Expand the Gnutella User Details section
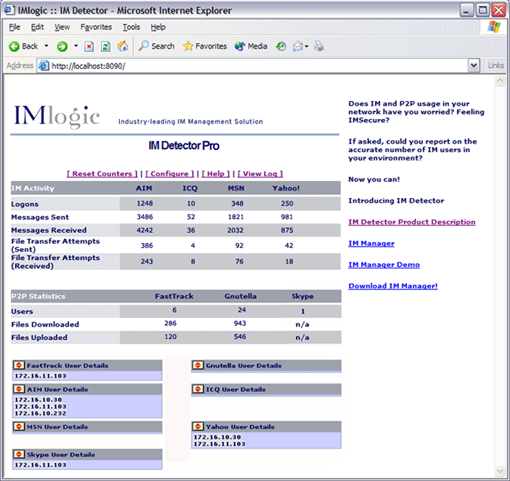Image resolution: width=510 pixels, height=481 pixels. tap(198, 365)
